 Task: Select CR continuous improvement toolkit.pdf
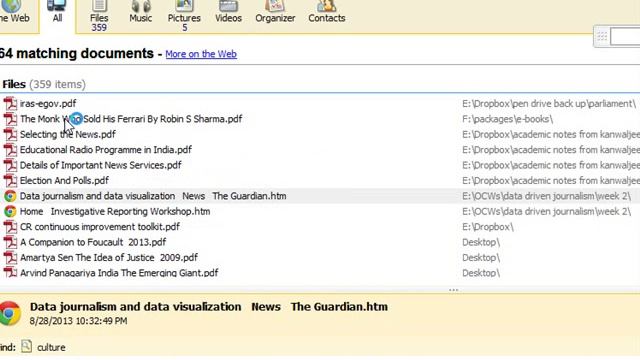click(100, 227)
